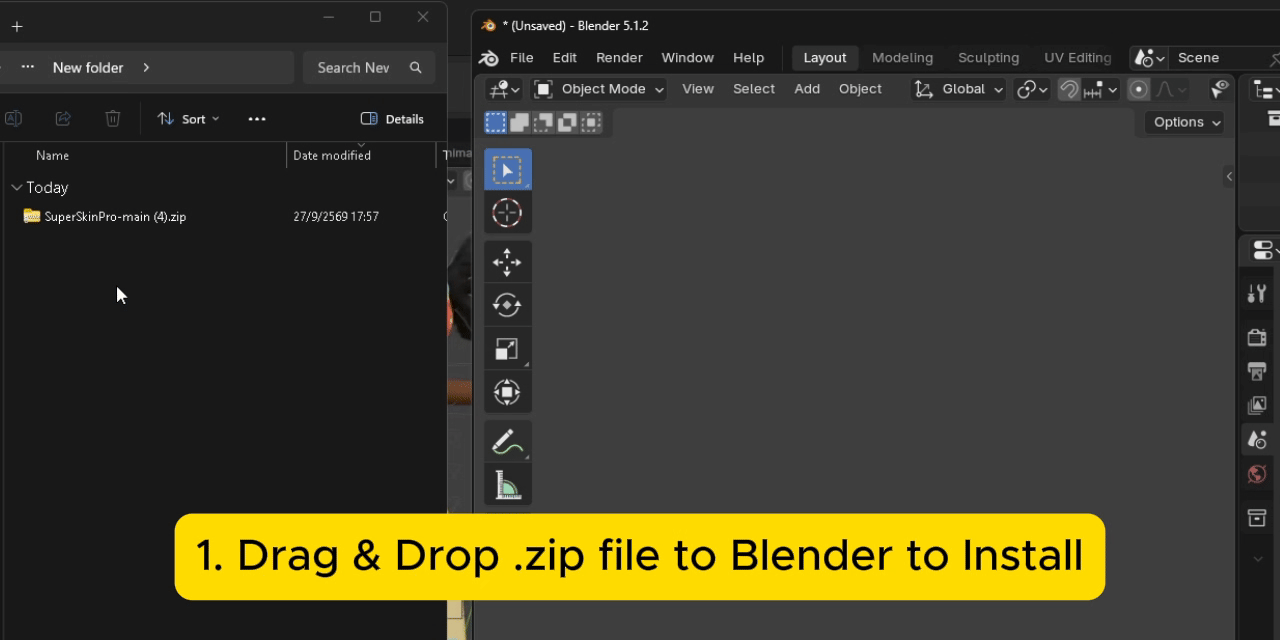Image resolution: width=1280 pixels, height=640 pixels.
Task: Open the Edit menu in Blender
Action: point(565,58)
